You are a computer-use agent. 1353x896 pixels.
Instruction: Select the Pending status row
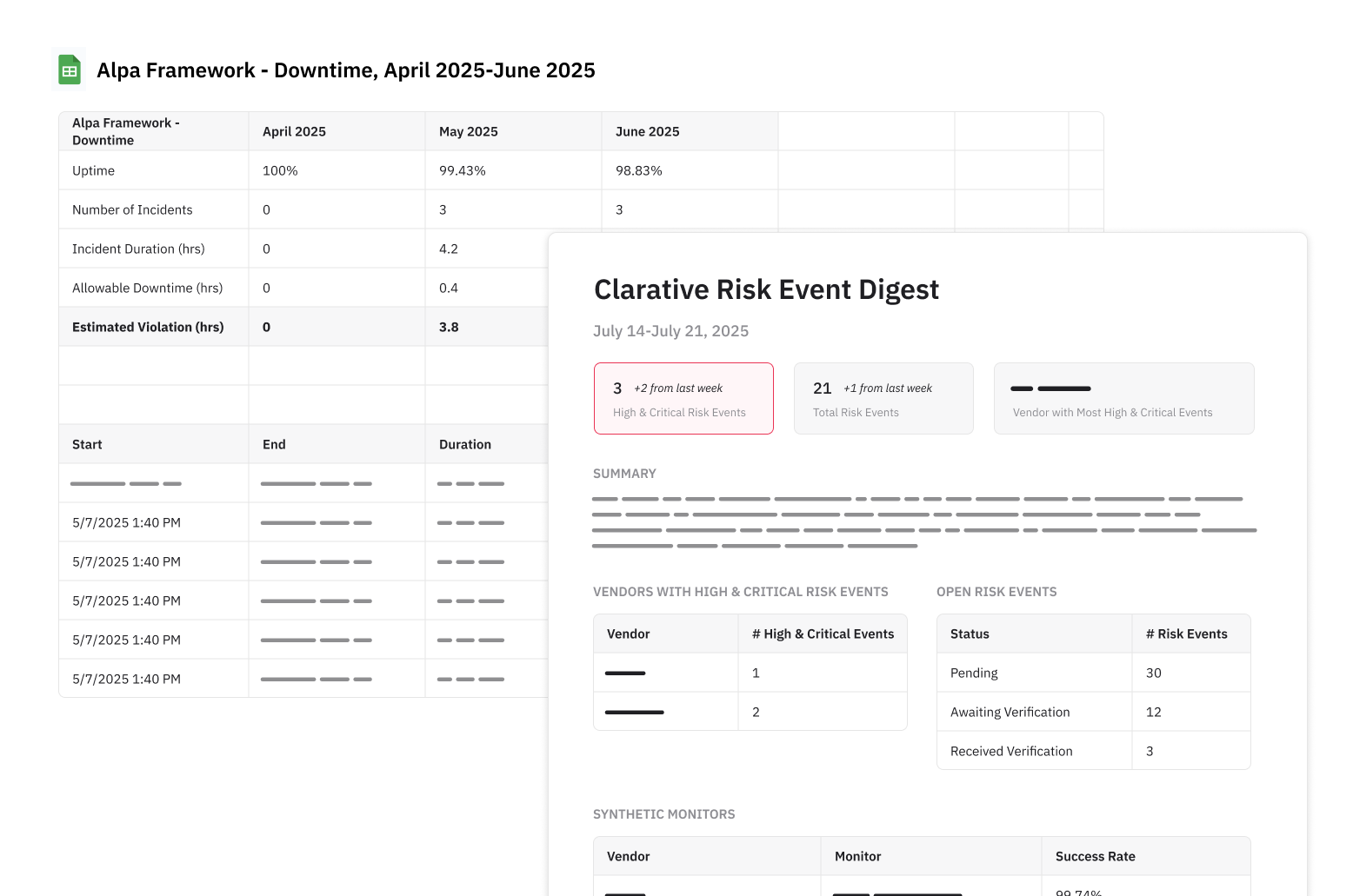(1094, 673)
